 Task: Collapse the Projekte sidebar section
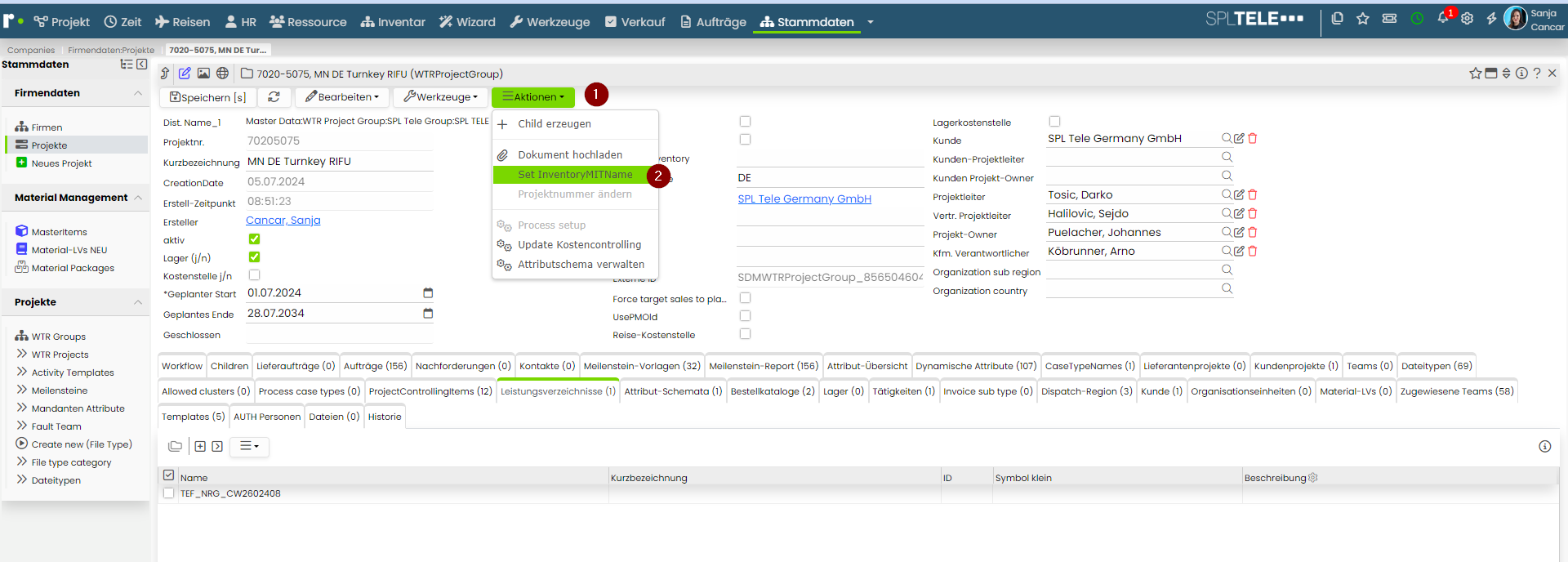138,302
